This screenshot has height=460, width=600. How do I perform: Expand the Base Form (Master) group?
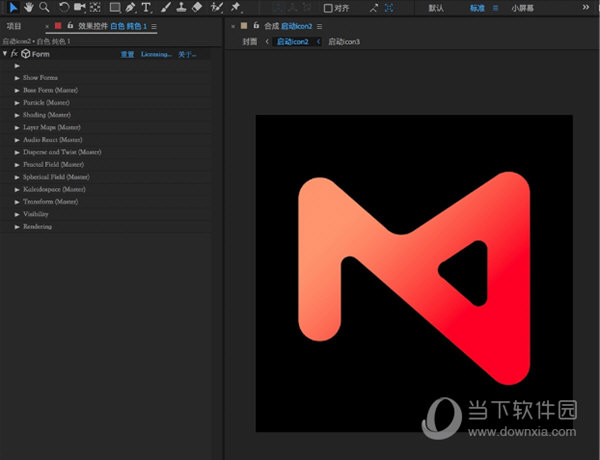[x=17, y=91]
